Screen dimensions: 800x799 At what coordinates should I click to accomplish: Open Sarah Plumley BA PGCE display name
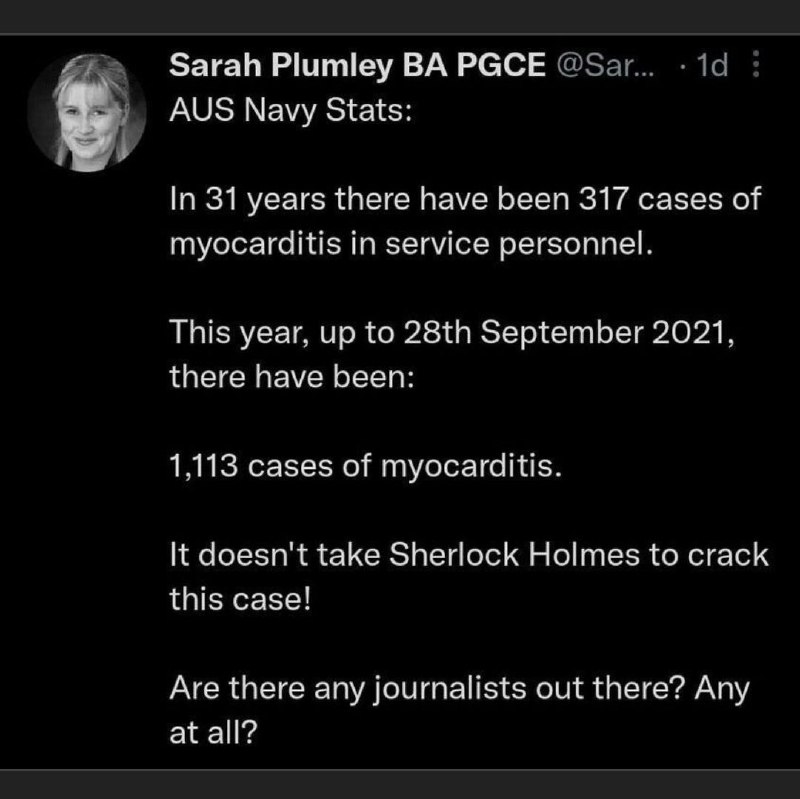click(x=357, y=66)
